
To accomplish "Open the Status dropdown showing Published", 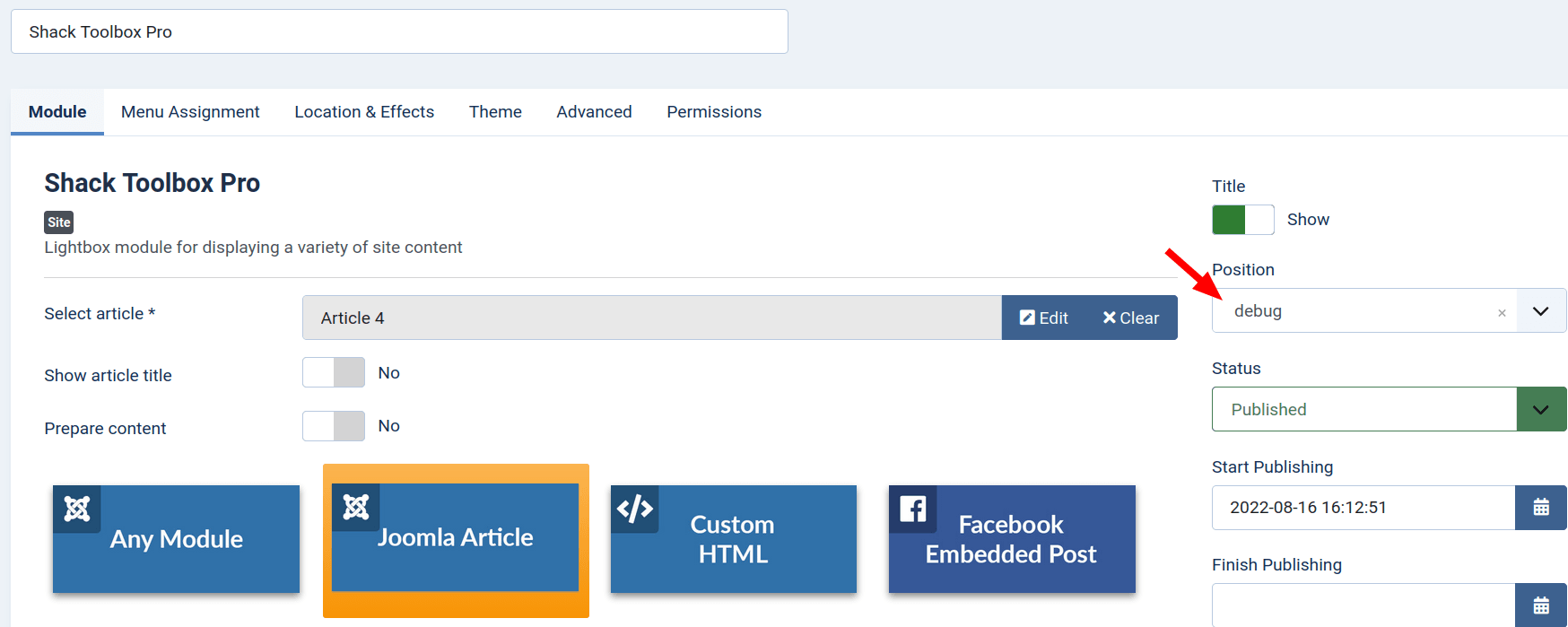I will [1389, 409].
